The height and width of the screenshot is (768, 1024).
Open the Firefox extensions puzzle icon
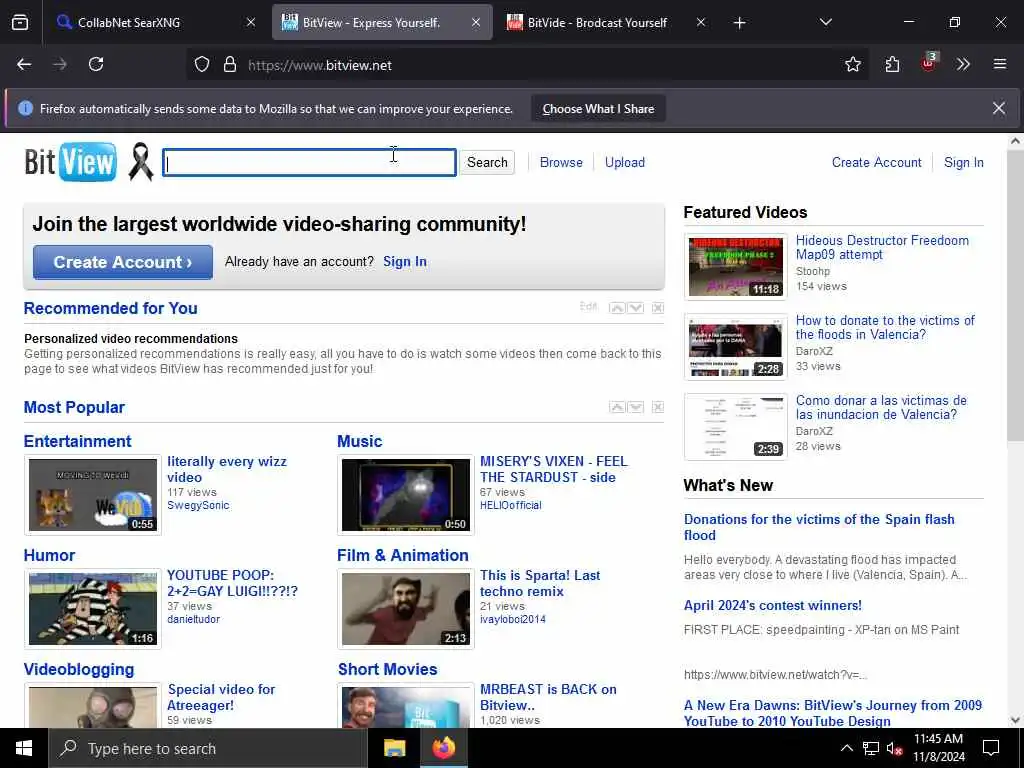pos(892,64)
